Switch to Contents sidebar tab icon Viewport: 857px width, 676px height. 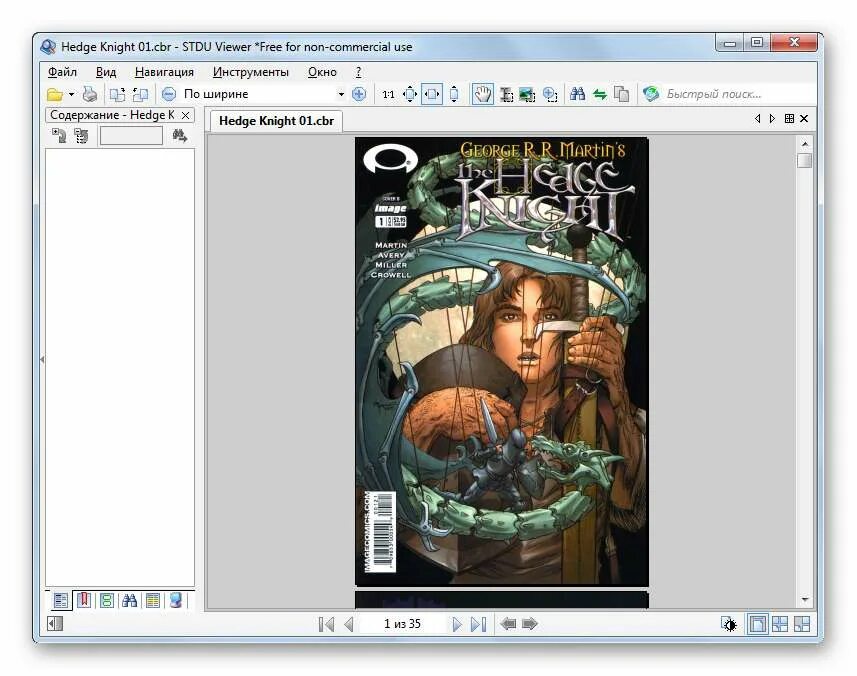[x=61, y=601]
